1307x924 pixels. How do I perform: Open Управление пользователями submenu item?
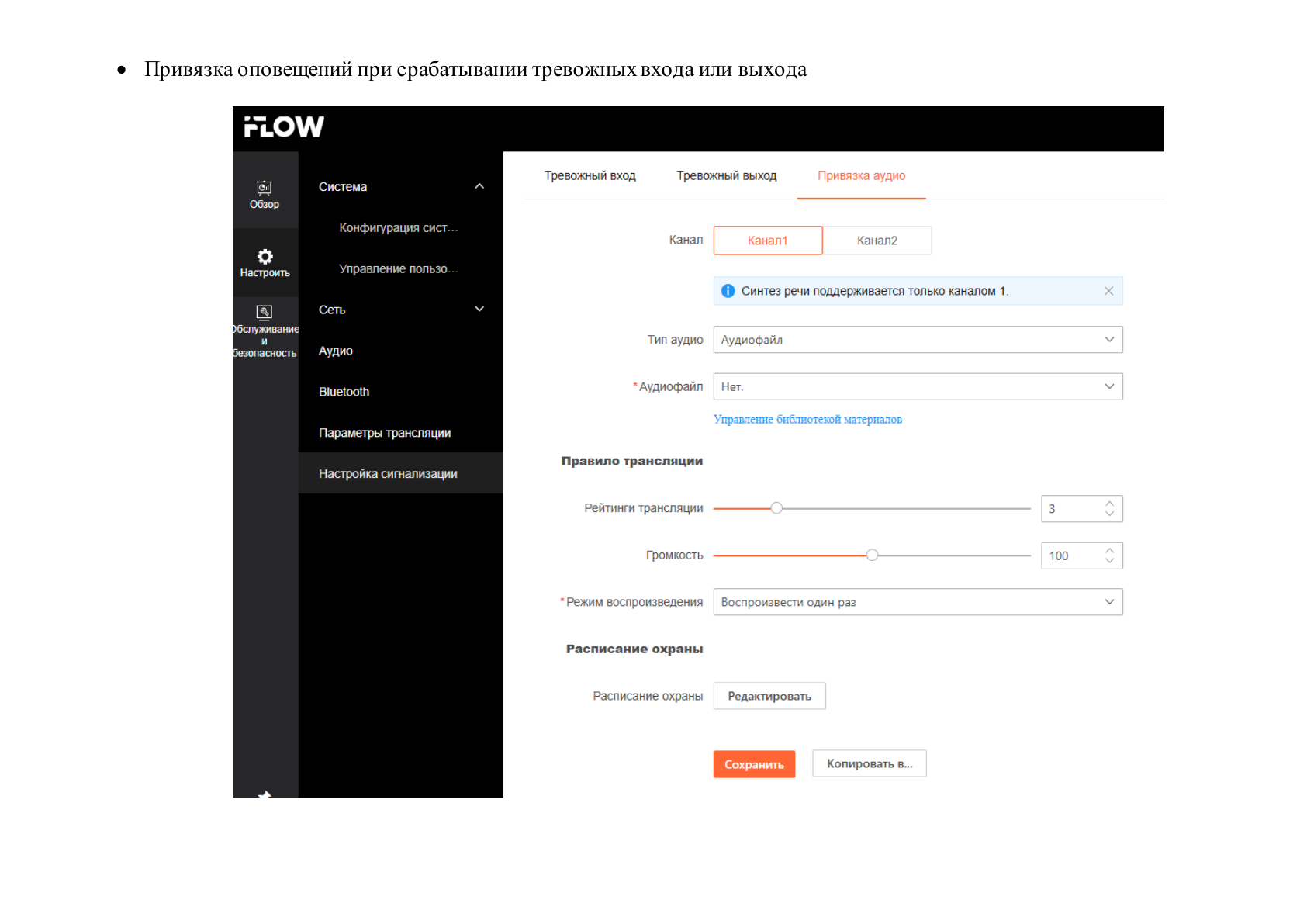pyautogui.click(x=400, y=268)
